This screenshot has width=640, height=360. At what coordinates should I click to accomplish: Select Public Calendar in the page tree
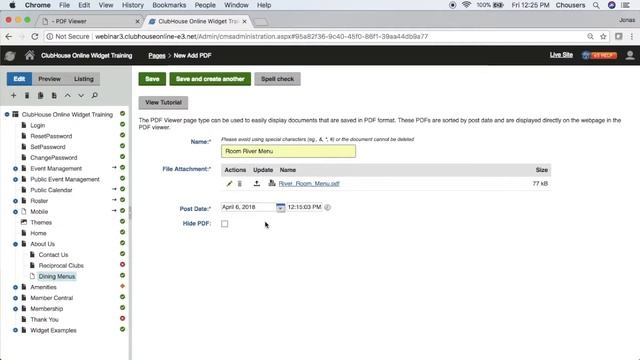pyautogui.click(x=51, y=190)
